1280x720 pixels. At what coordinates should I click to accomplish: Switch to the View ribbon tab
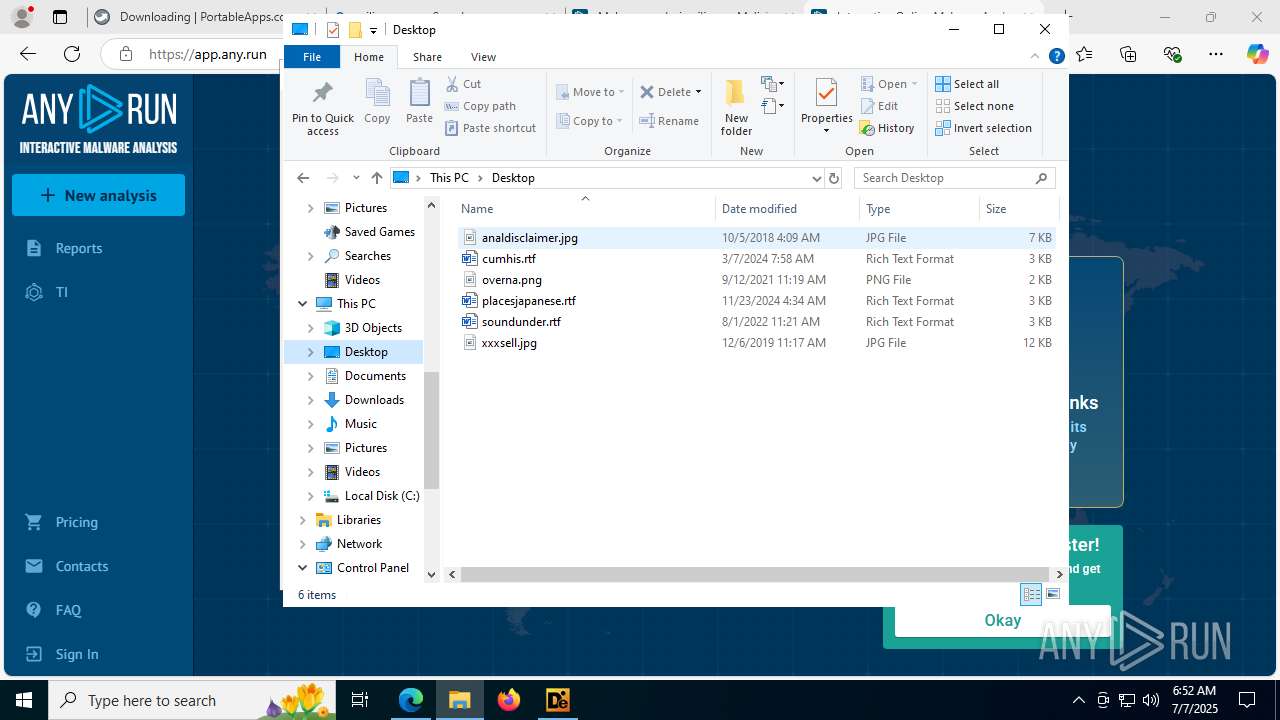click(x=483, y=57)
